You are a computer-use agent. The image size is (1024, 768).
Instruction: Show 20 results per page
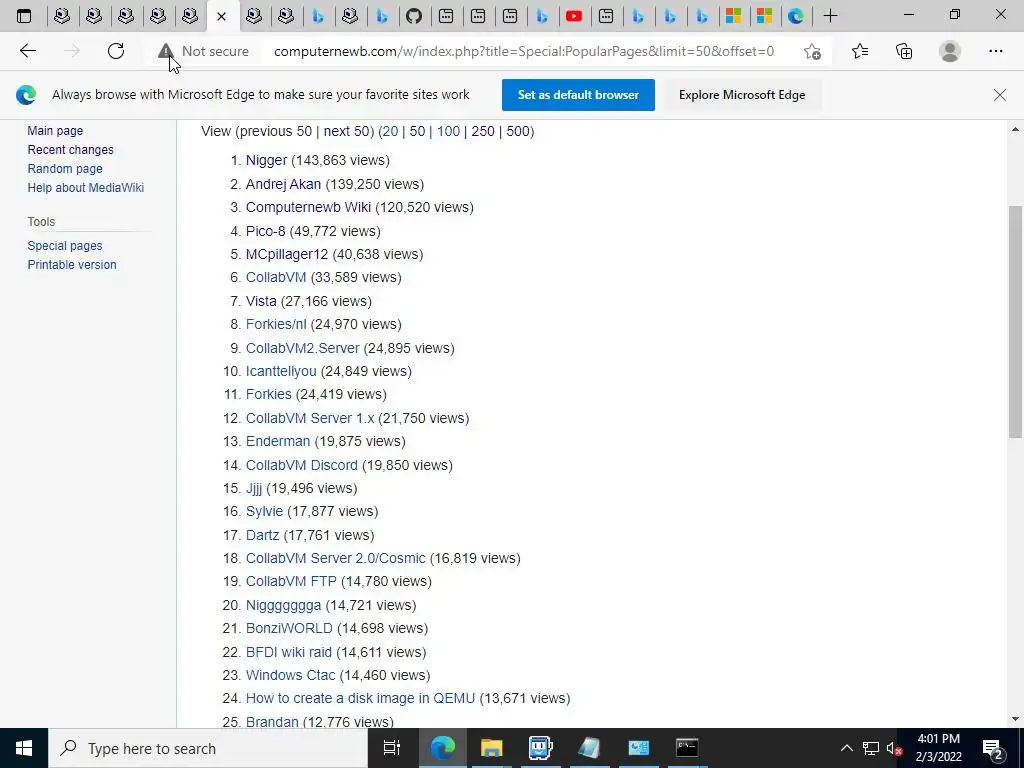point(390,131)
